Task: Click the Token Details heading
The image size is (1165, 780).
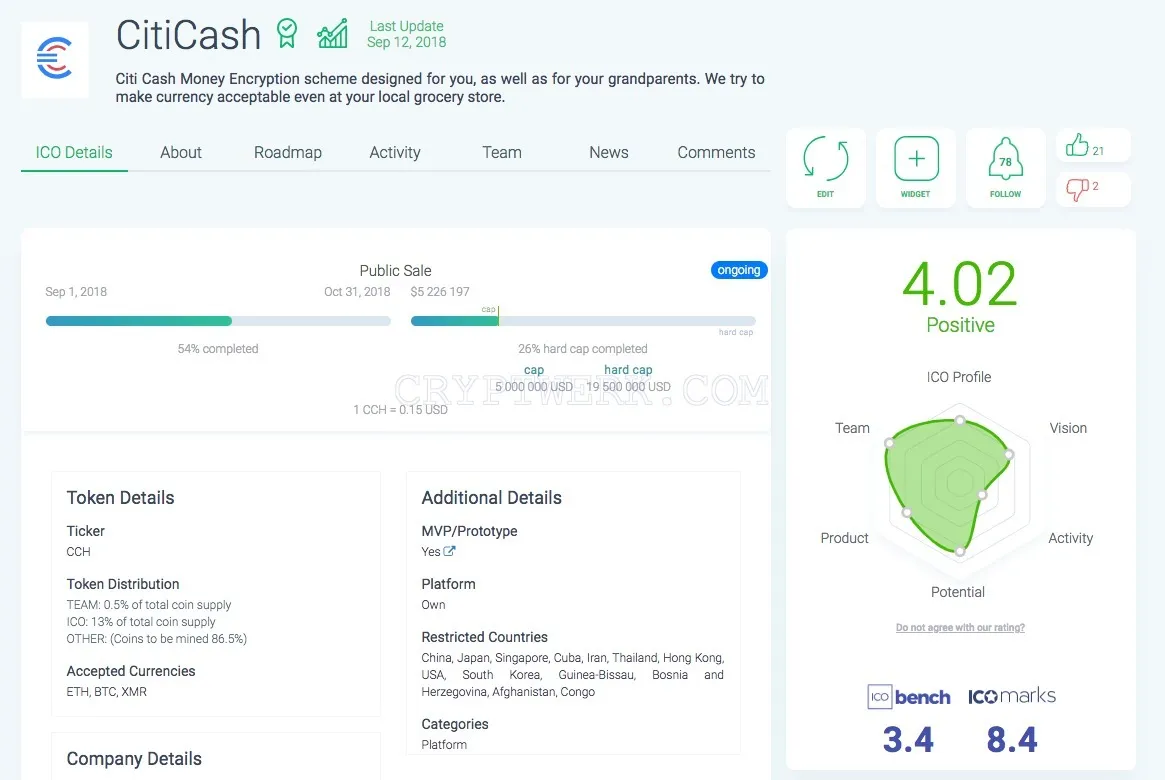Action: [120, 498]
